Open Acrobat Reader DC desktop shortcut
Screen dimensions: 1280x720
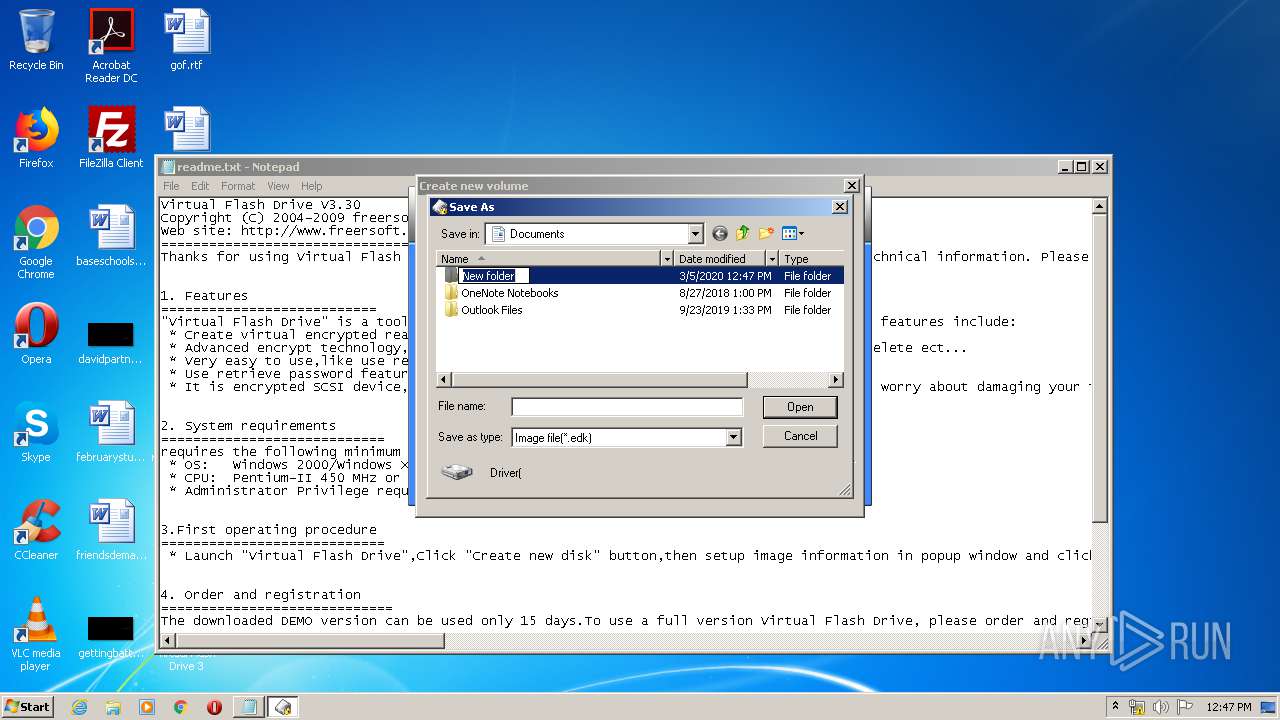coord(111,46)
